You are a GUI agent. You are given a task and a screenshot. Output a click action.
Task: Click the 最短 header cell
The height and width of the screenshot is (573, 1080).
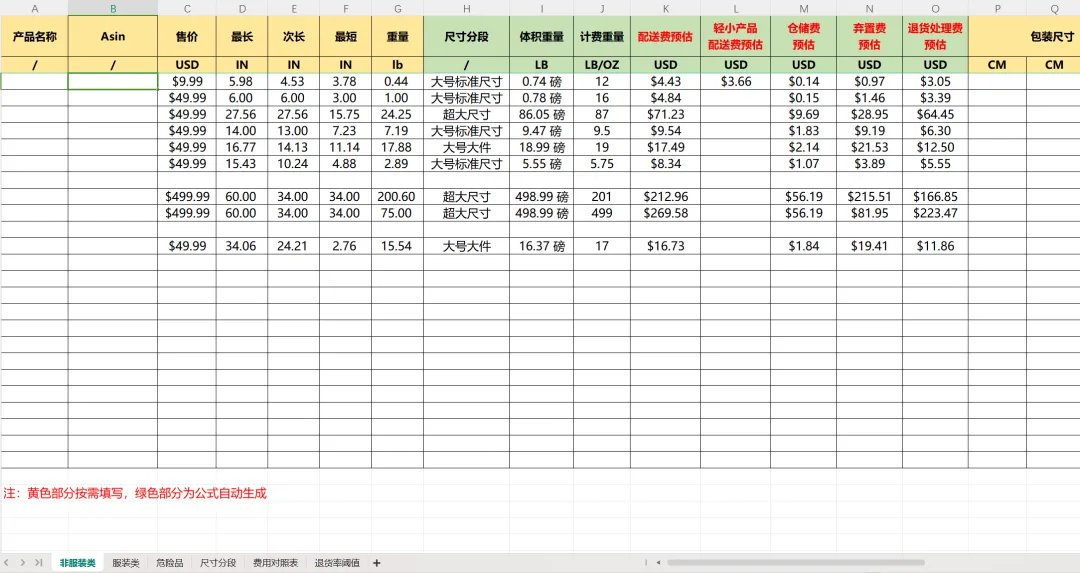(x=345, y=37)
